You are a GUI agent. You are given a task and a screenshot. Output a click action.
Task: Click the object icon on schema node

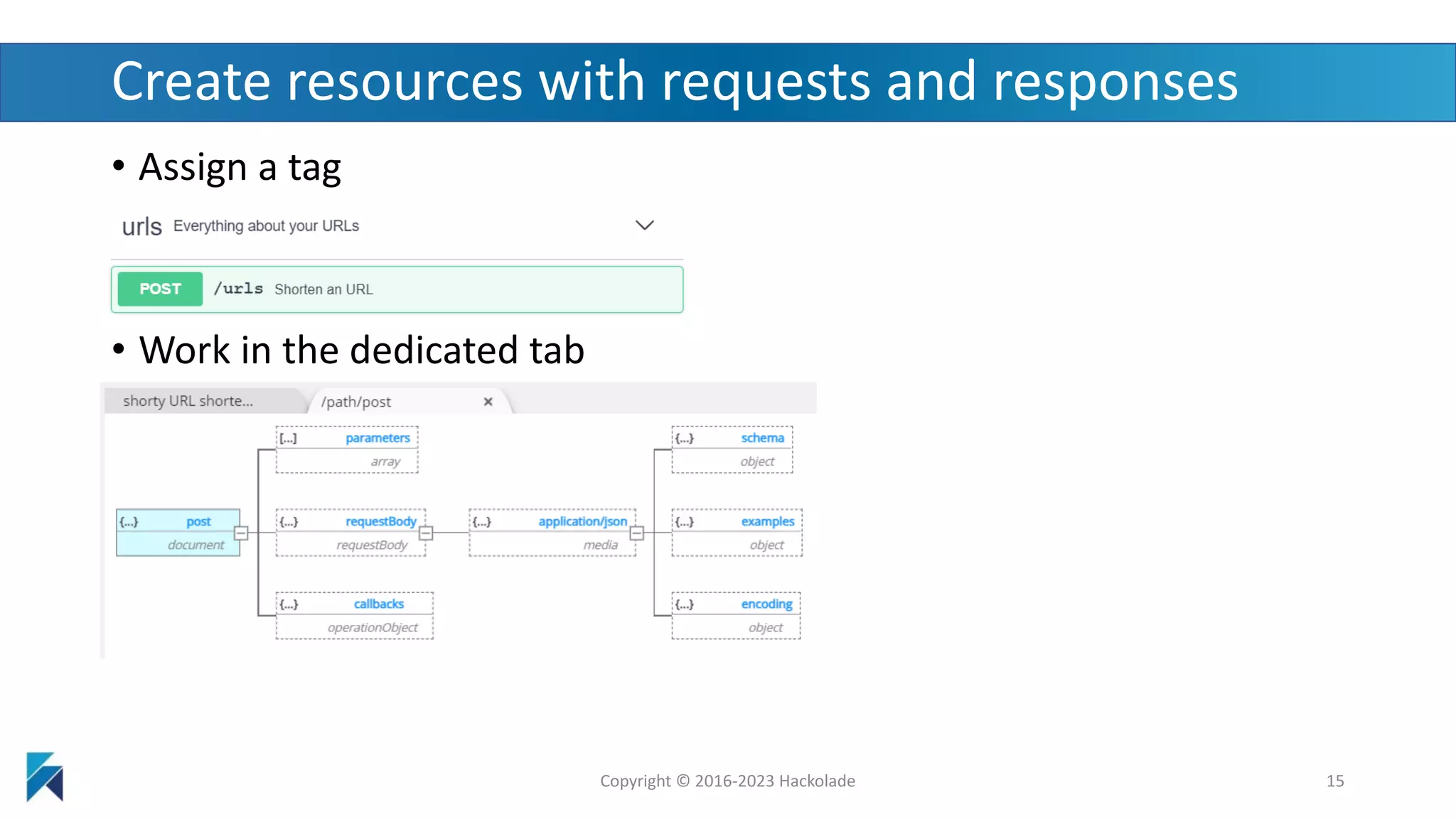[685, 439]
